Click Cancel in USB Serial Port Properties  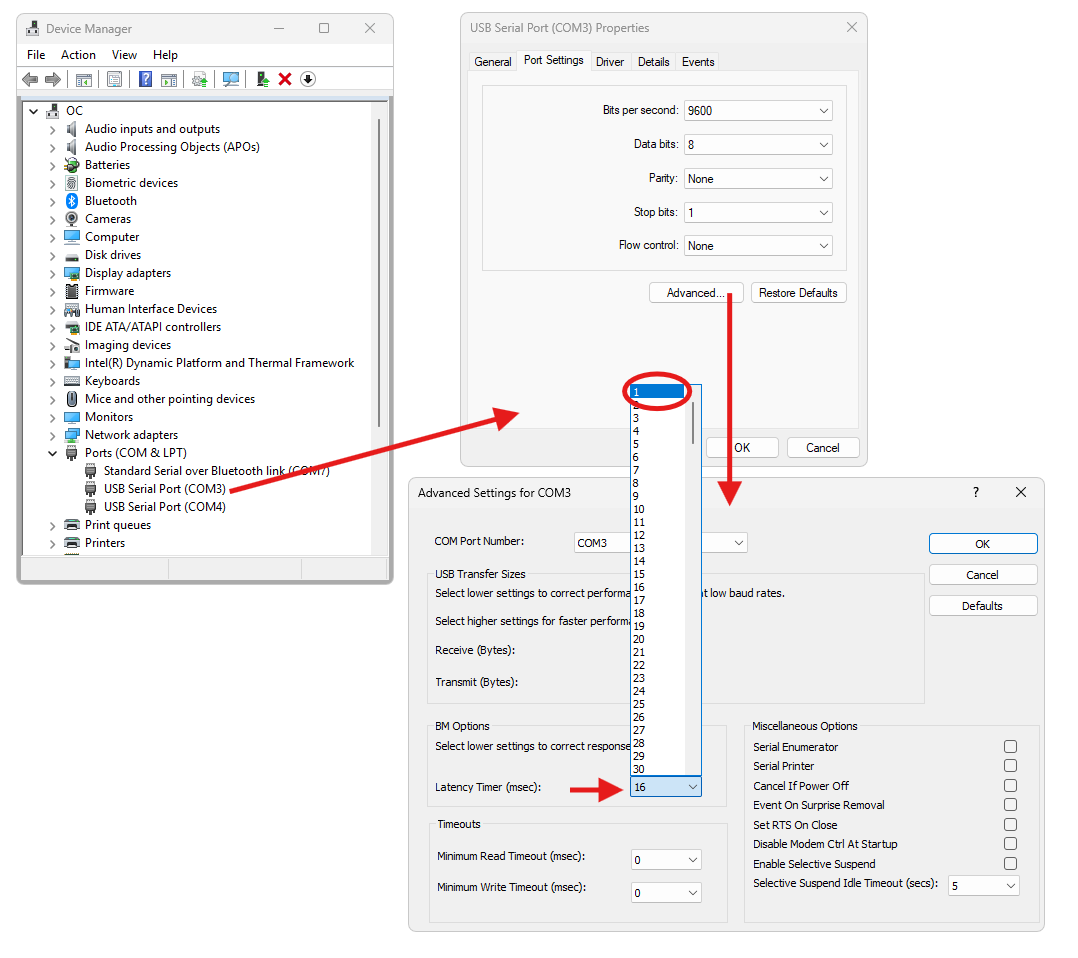pos(823,448)
